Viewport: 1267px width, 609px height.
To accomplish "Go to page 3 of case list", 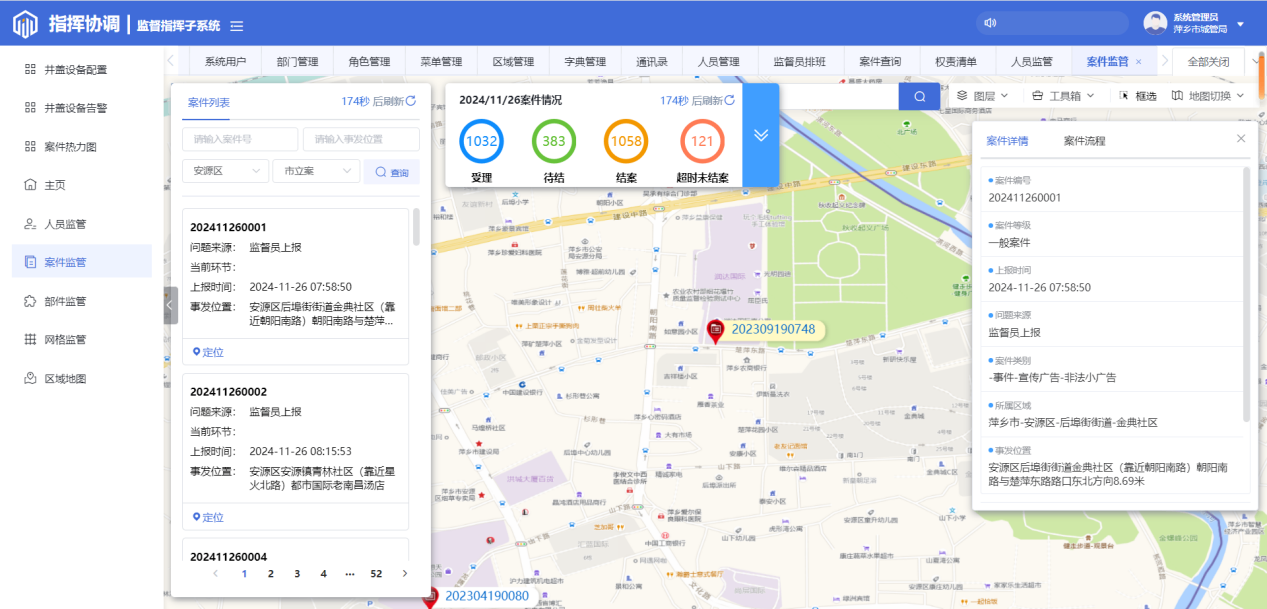I will [x=297, y=574].
